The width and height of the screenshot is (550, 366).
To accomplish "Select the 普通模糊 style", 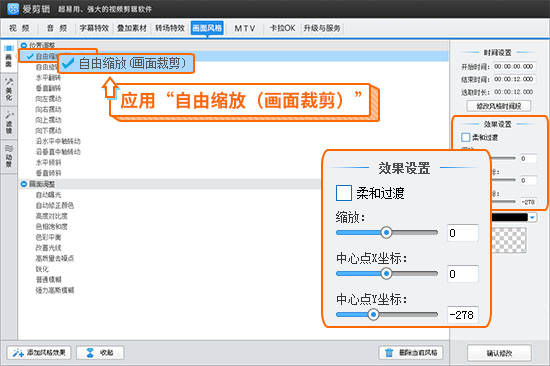I will (x=48, y=280).
